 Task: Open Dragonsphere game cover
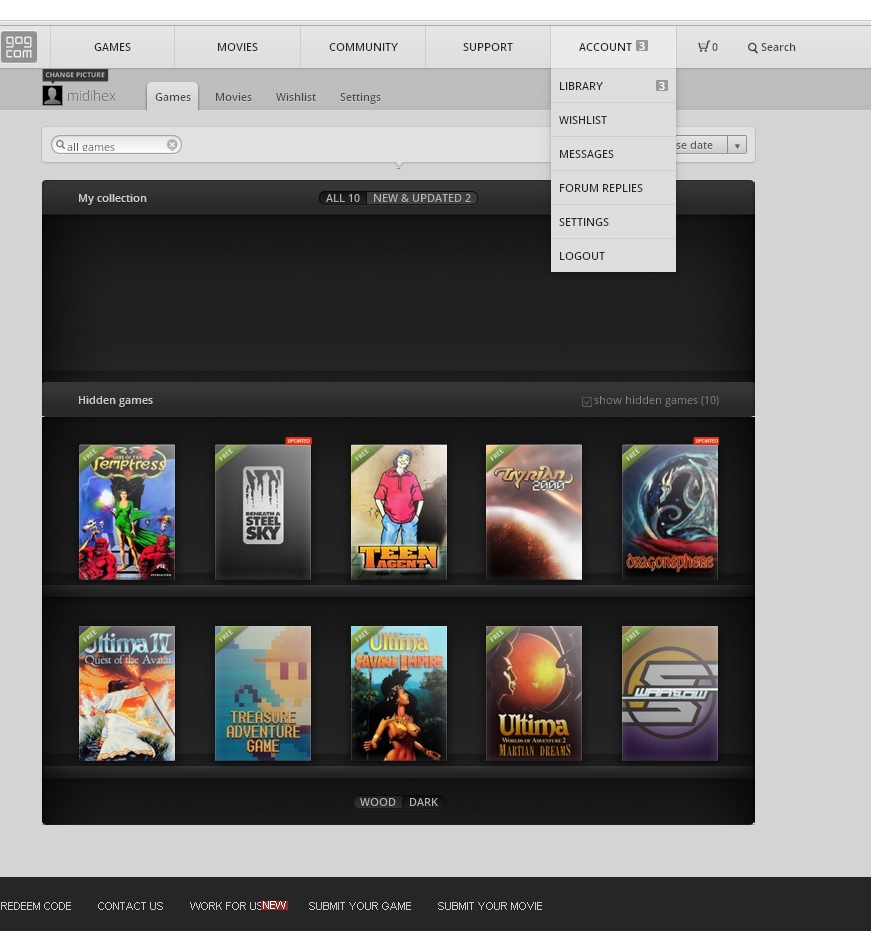pos(670,512)
